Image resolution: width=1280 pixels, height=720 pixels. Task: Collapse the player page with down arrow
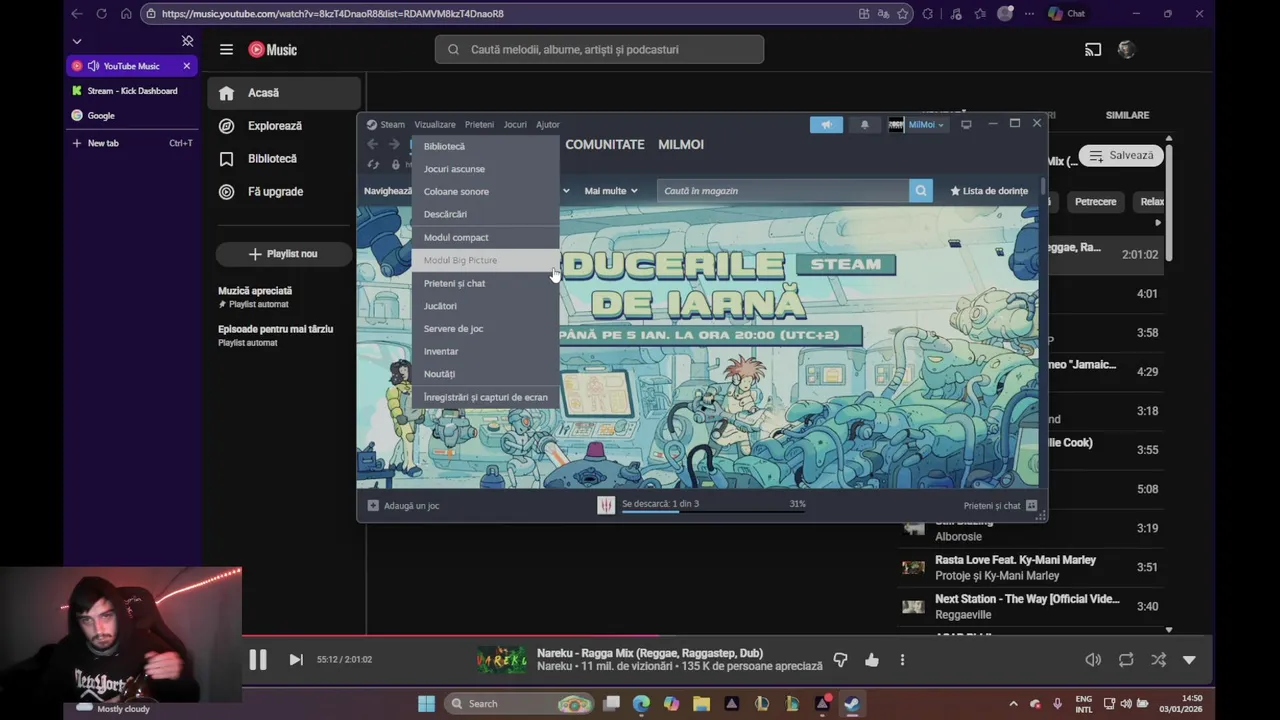point(1189,660)
